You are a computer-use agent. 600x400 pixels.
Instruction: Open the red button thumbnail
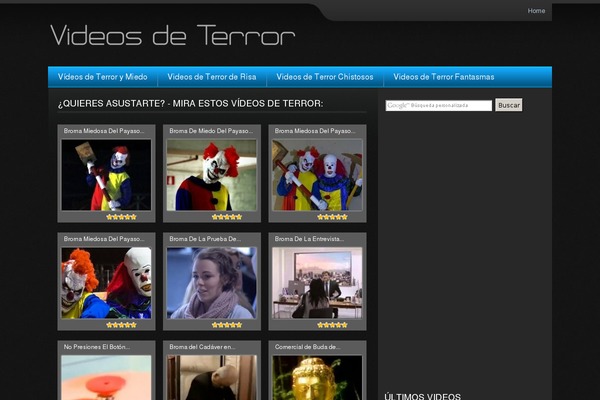click(106, 377)
